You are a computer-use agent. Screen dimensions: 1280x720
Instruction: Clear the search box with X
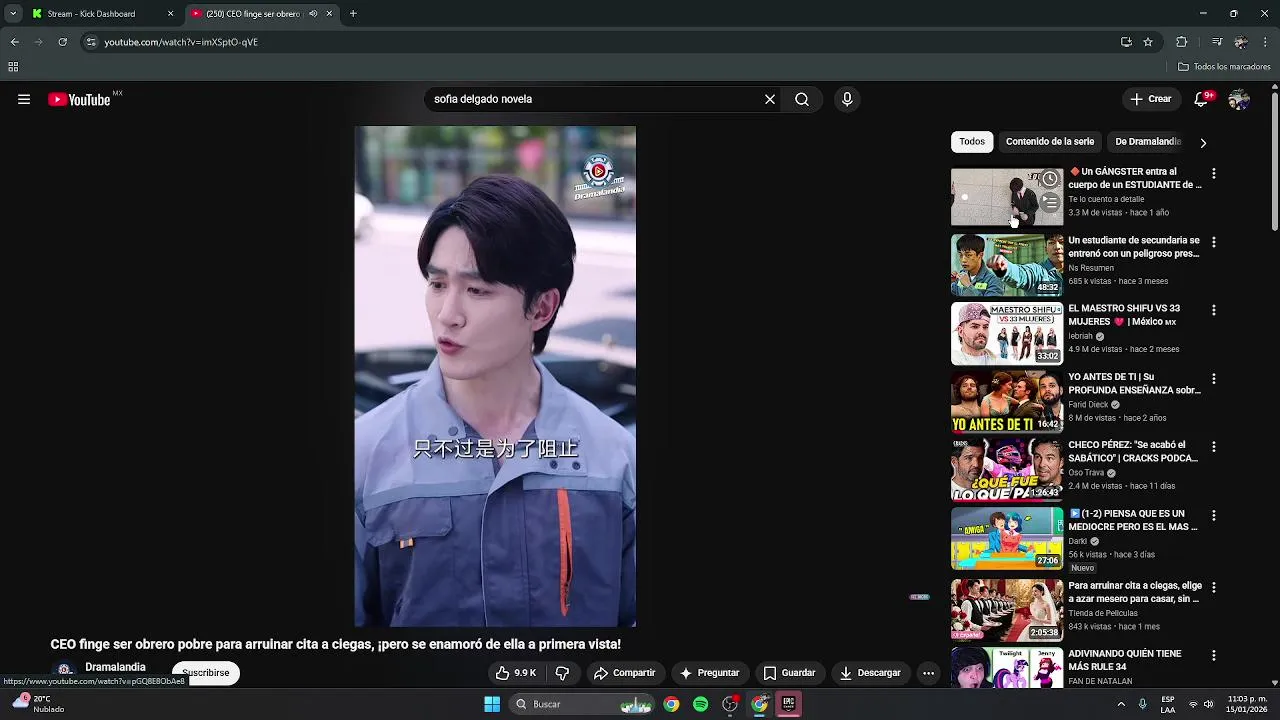click(770, 99)
